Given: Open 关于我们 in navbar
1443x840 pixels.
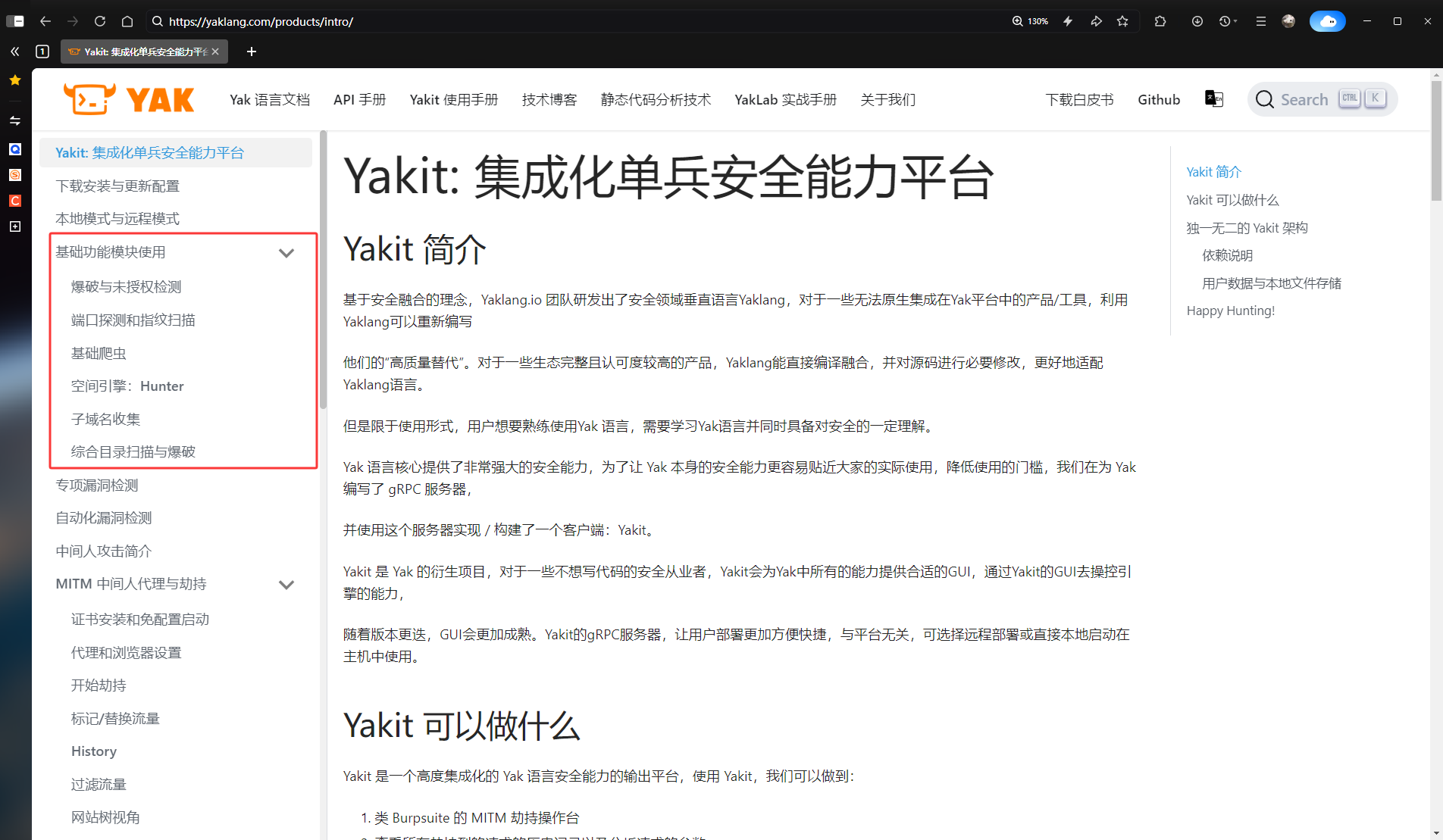Looking at the screenshot, I should click(888, 99).
